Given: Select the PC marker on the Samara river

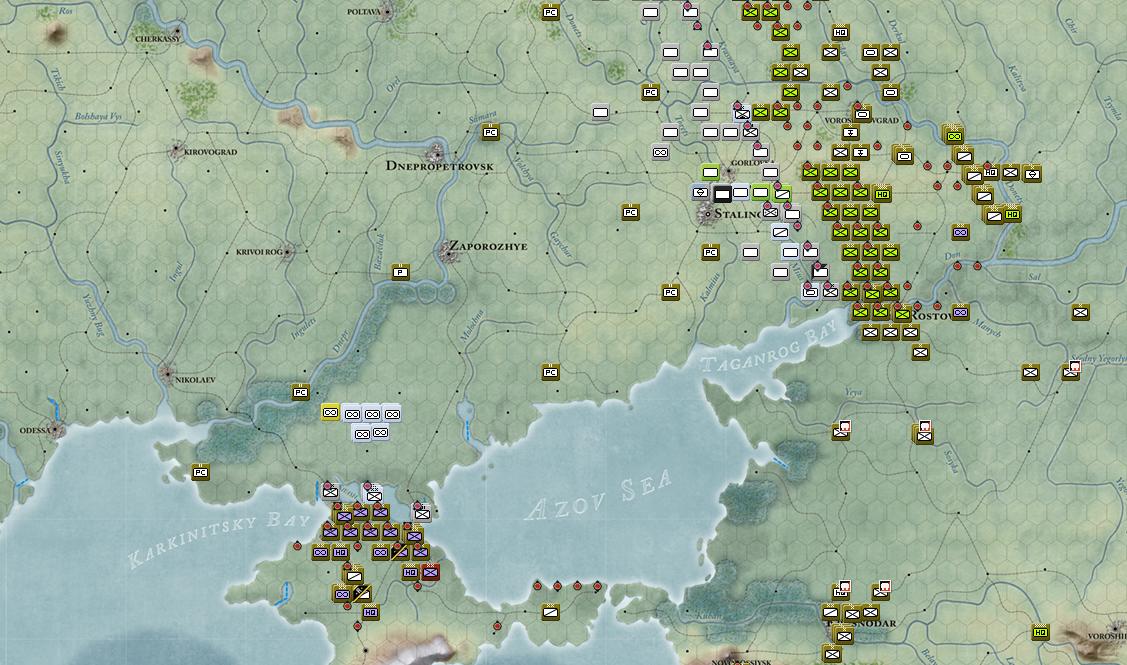Looking at the screenshot, I should (490, 133).
